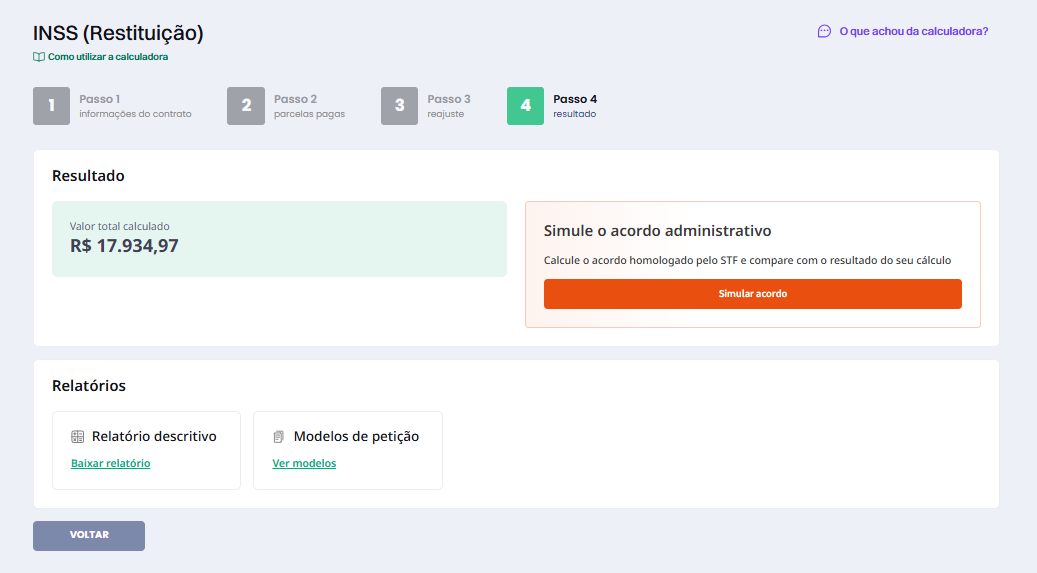Go to Passo 3 reajuste step

pos(448,106)
